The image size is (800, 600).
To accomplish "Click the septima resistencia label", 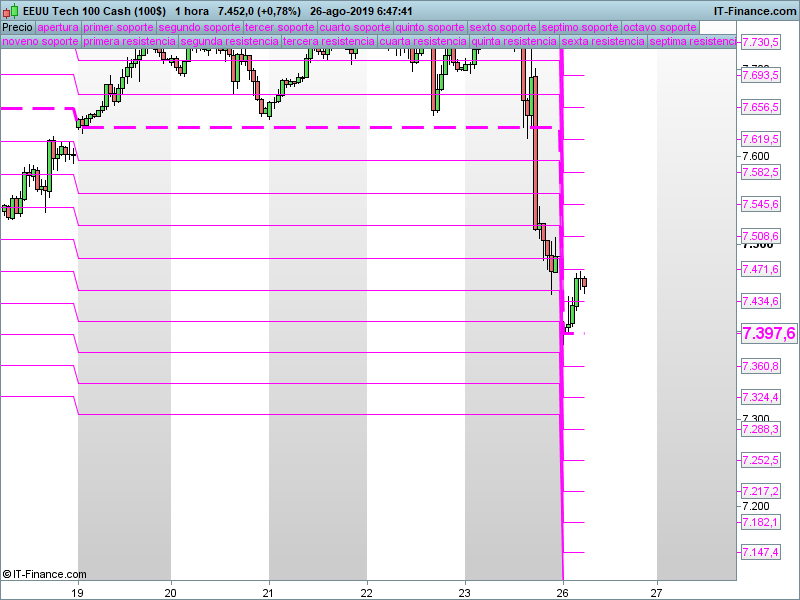I will pos(692,41).
